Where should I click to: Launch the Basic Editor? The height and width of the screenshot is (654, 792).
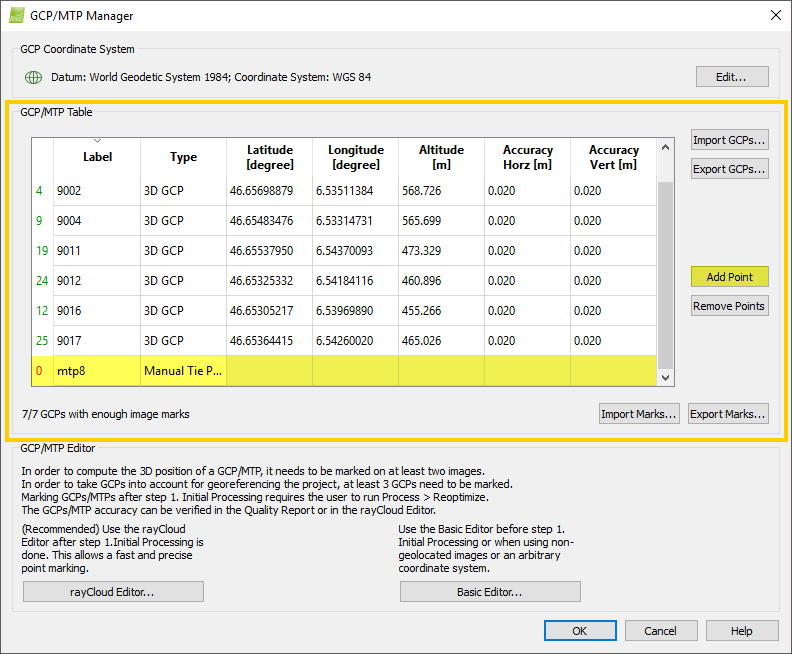coord(490,592)
